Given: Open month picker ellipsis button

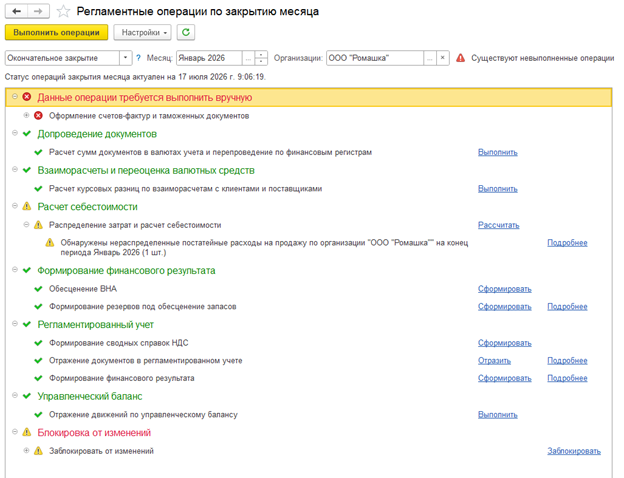Looking at the screenshot, I should [x=248, y=58].
